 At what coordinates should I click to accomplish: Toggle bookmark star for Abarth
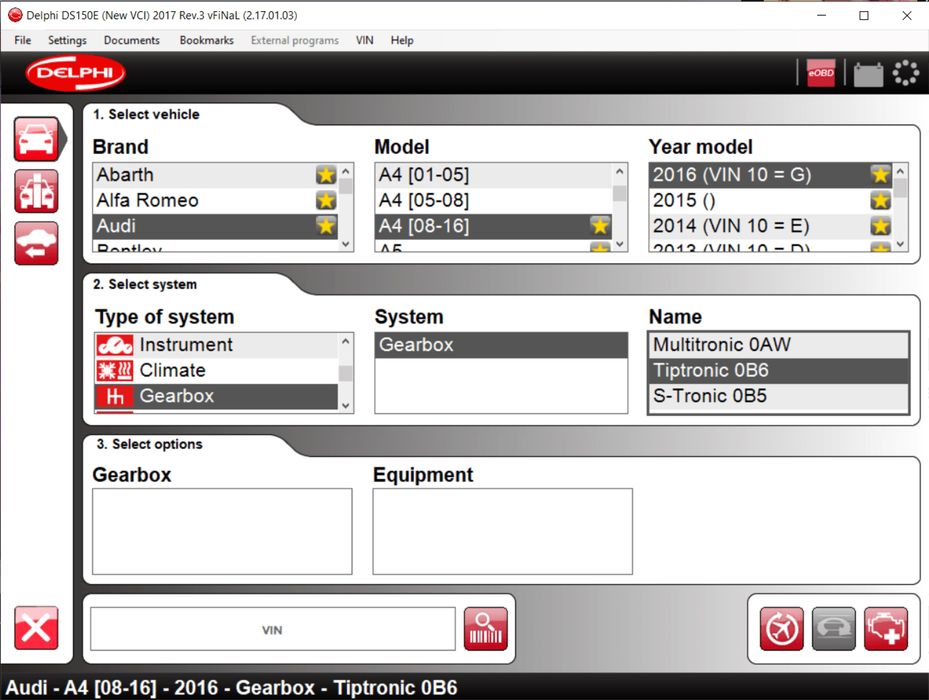coord(326,175)
